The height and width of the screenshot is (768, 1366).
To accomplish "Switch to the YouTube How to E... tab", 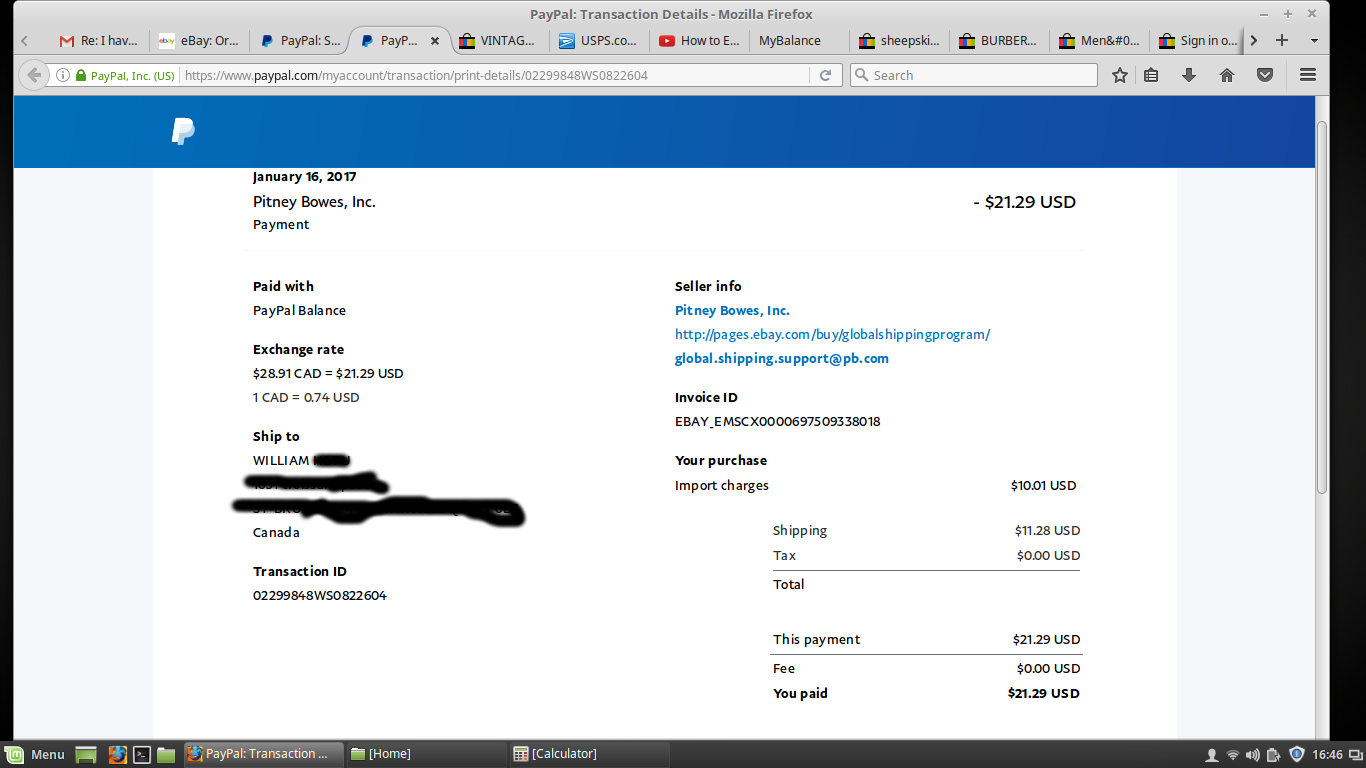I will (700, 41).
